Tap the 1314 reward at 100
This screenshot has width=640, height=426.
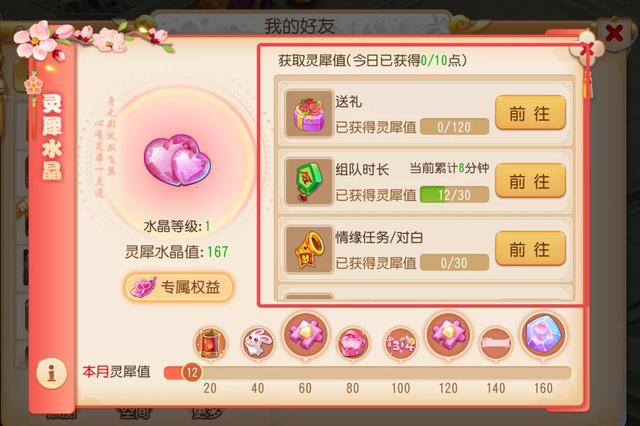pyautogui.click(x=401, y=343)
